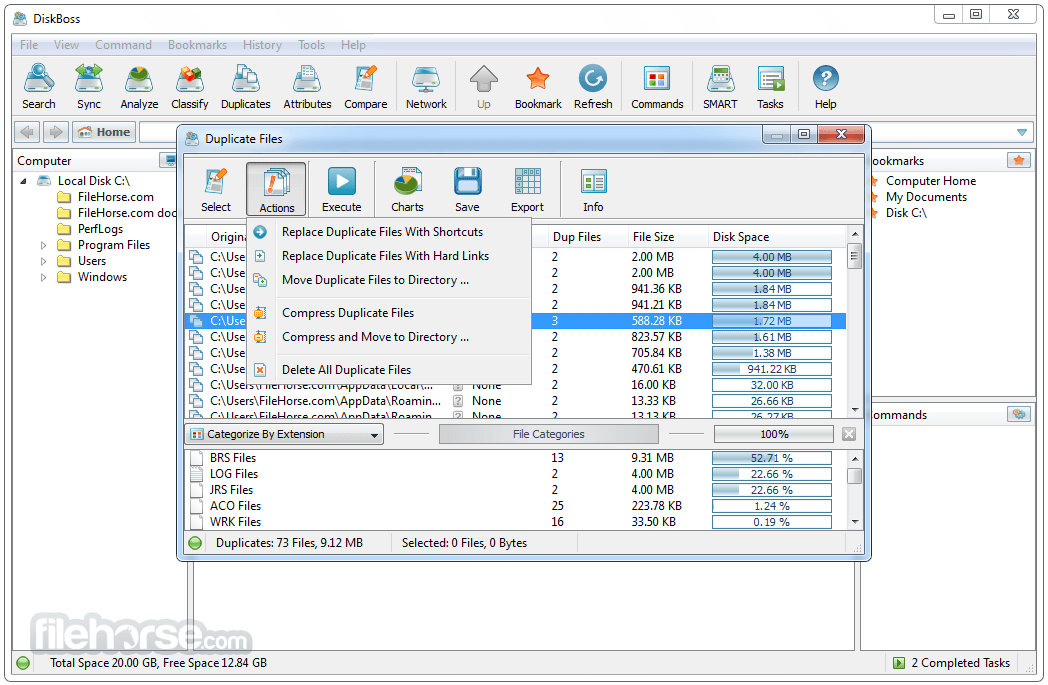Open the History menu
This screenshot has height=685, width=1048.
pyautogui.click(x=262, y=45)
